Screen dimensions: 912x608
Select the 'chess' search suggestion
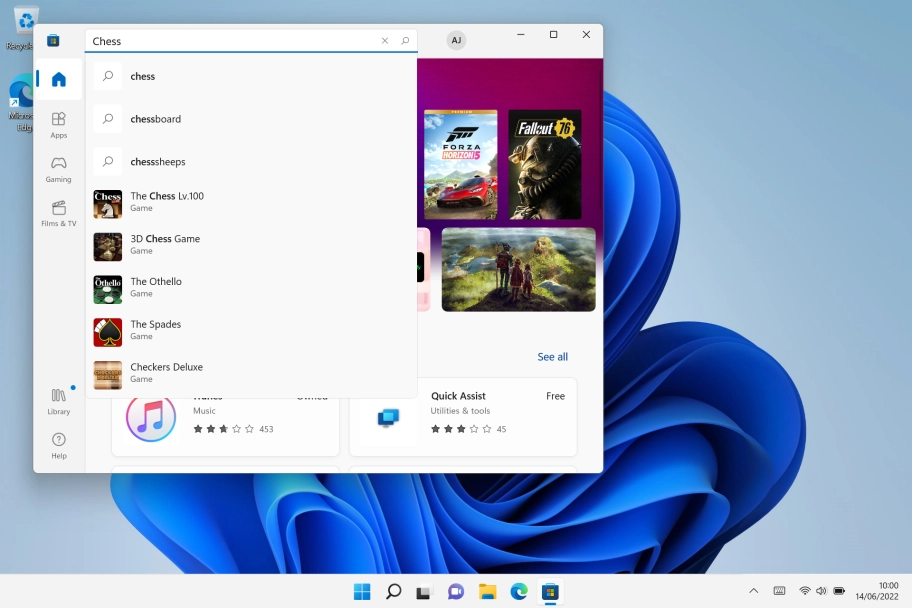click(143, 76)
